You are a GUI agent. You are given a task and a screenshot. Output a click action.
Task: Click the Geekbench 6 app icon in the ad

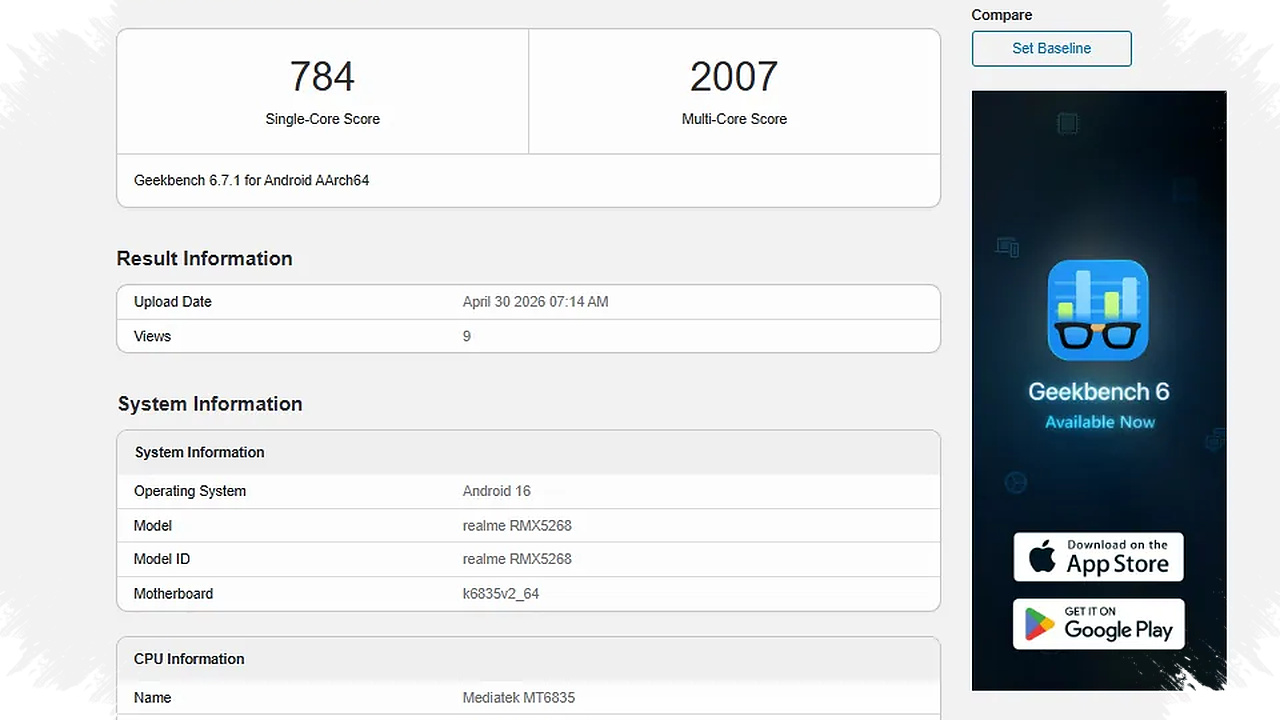click(1098, 310)
